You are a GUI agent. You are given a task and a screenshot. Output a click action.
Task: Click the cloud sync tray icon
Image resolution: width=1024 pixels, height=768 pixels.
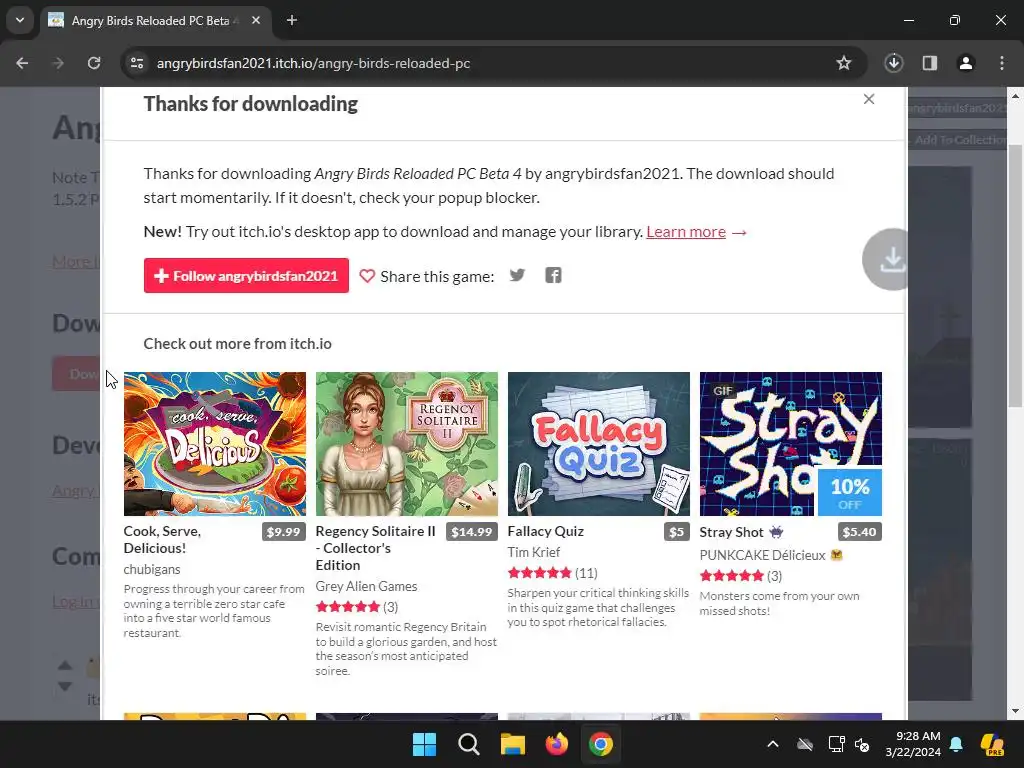pos(805,744)
